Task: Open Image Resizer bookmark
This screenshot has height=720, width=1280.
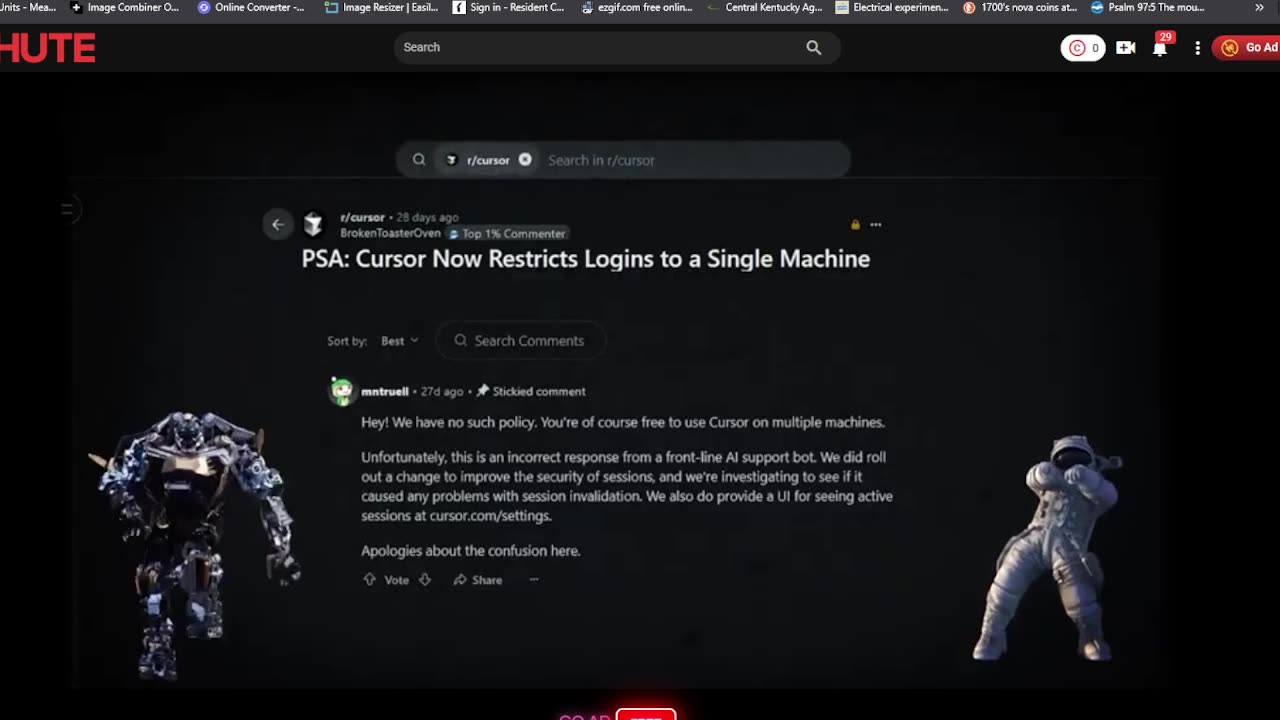Action: tap(381, 7)
